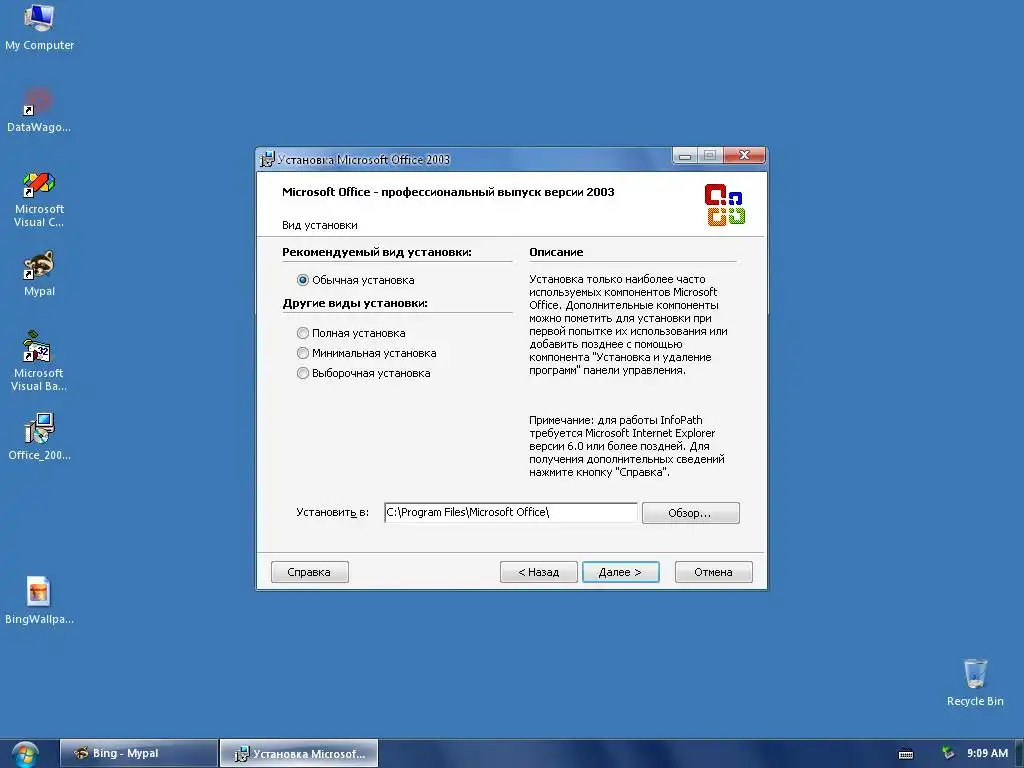Open the Windows Start orb
The height and width of the screenshot is (768, 1024).
click(x=25, y=754)
